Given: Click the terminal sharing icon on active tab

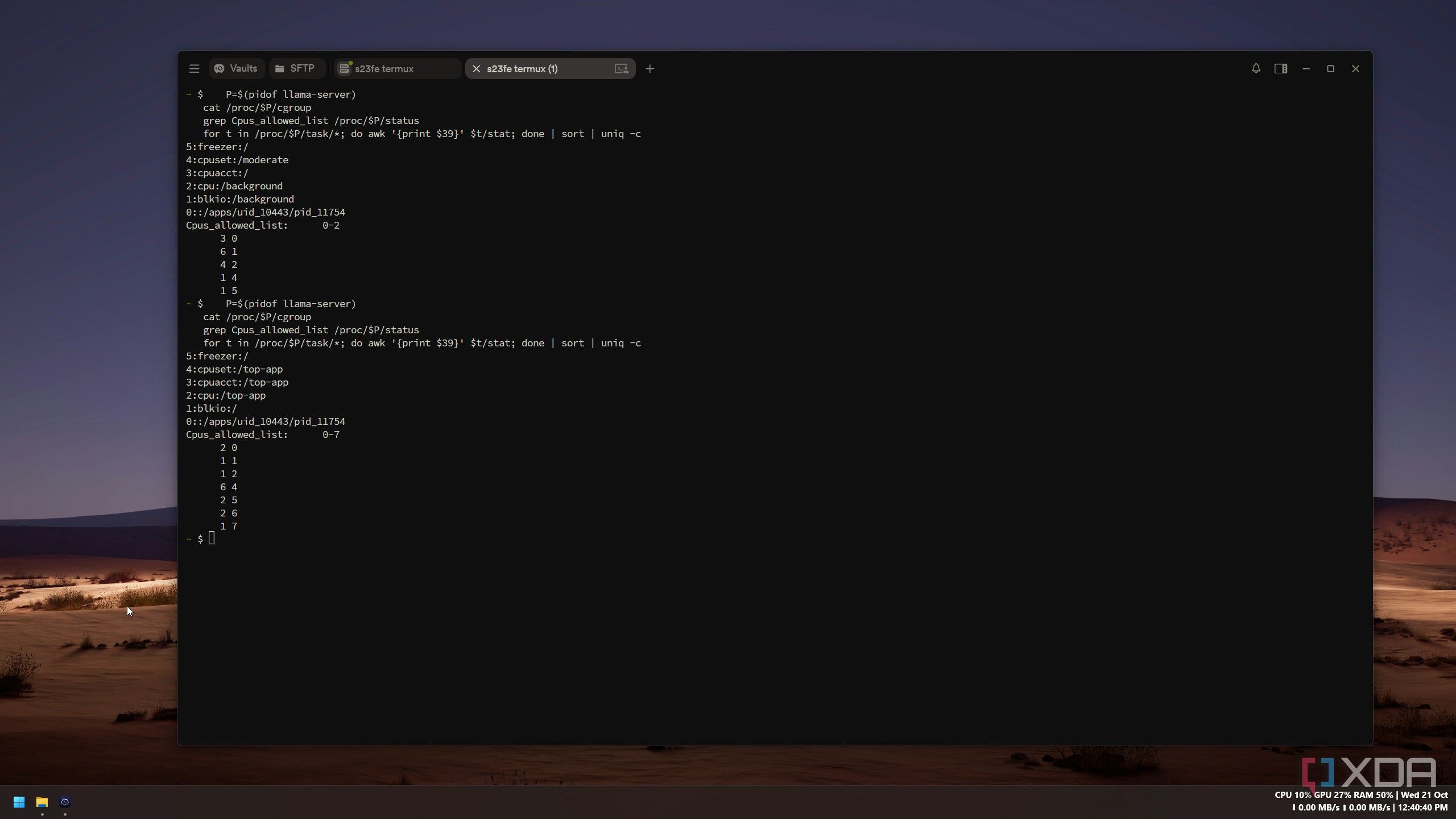Looking at the screenshot, I should click(x=622, y=69).
